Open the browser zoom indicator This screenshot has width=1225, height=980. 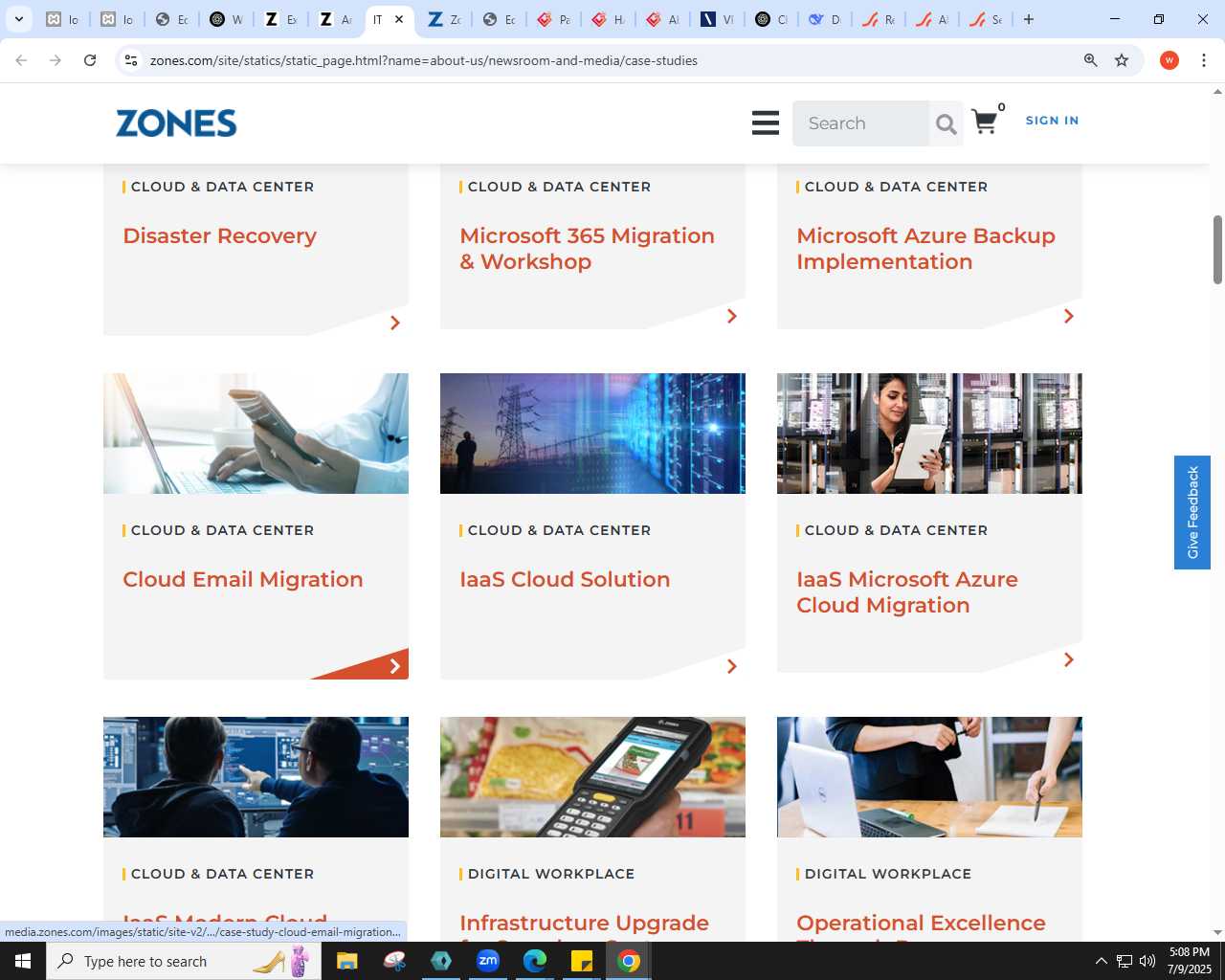click(1090, 60)
